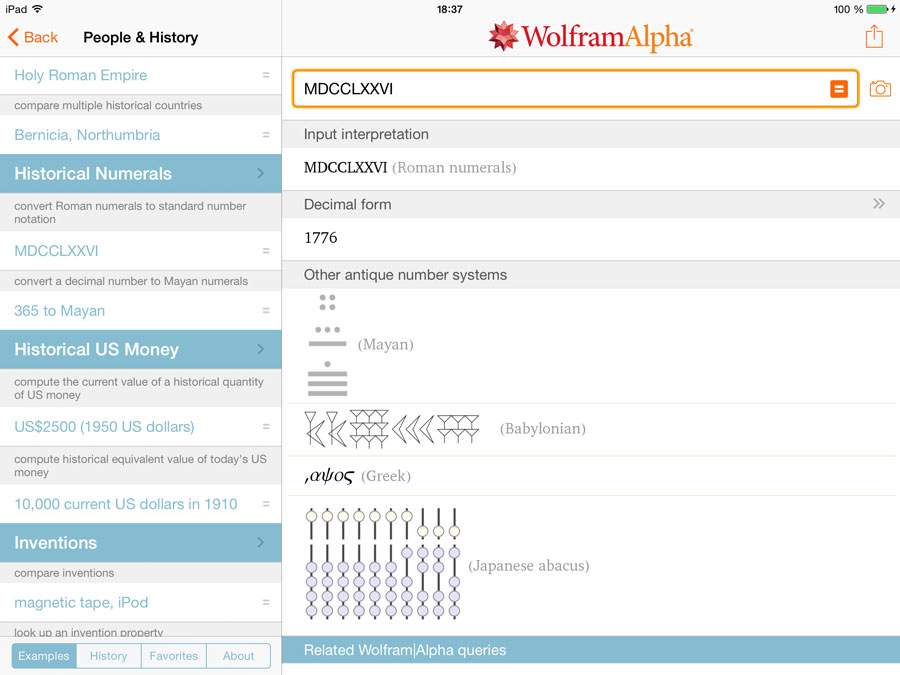Tap 'compare multiple historical countries' caption
This screenshot has width=900, height=675.
point(108,106)
